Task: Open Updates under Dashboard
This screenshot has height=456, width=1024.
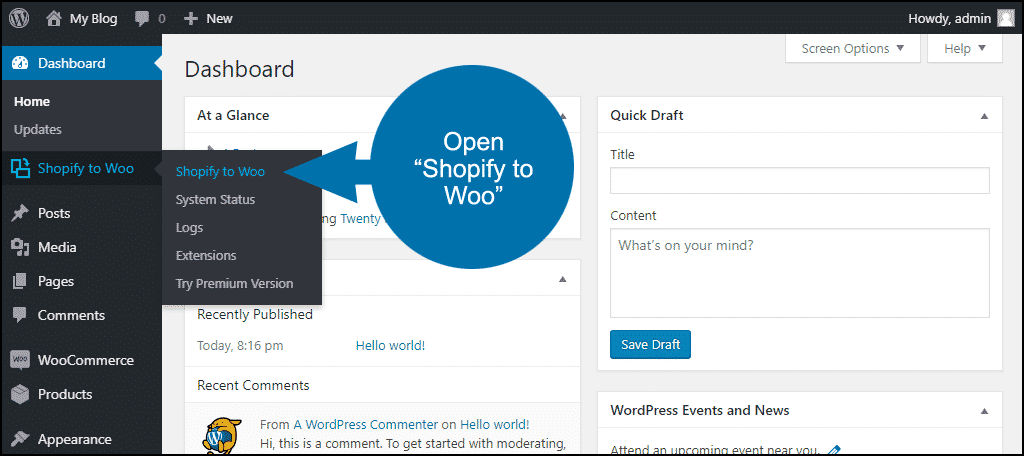Action: 38,129
